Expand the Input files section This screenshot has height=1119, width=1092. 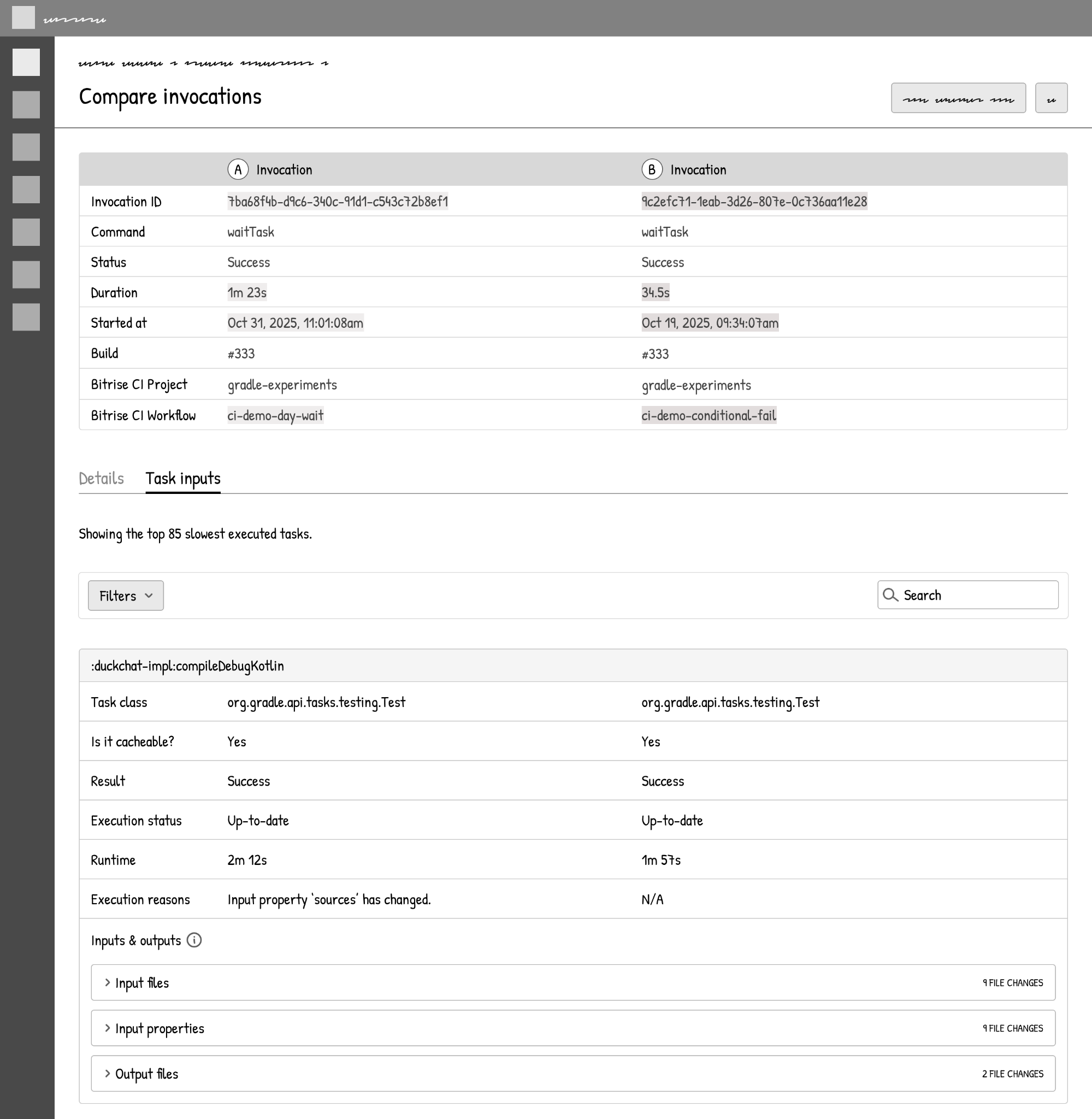573,982
